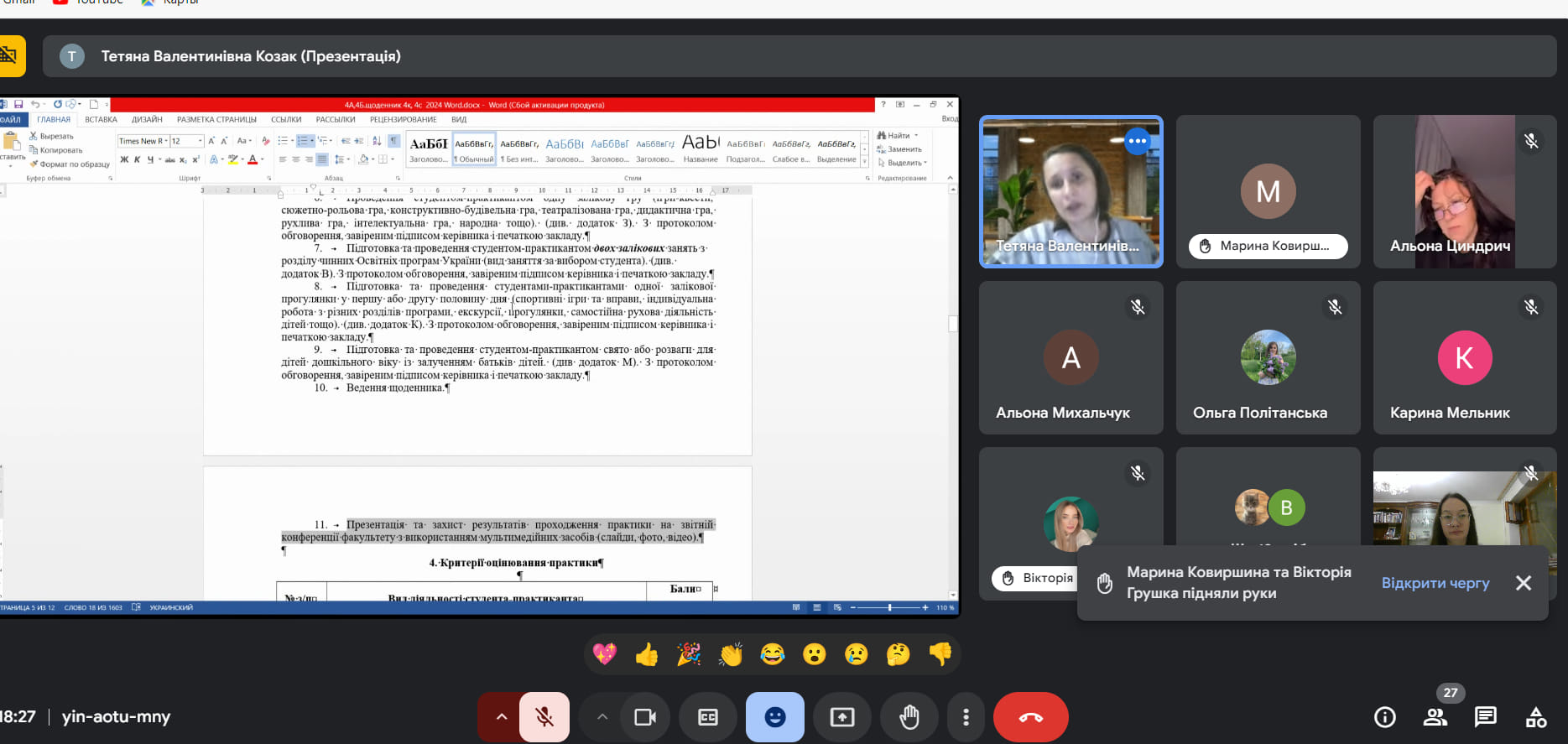
Task: Open meeting details info icon
Action: click(1385, 717)
